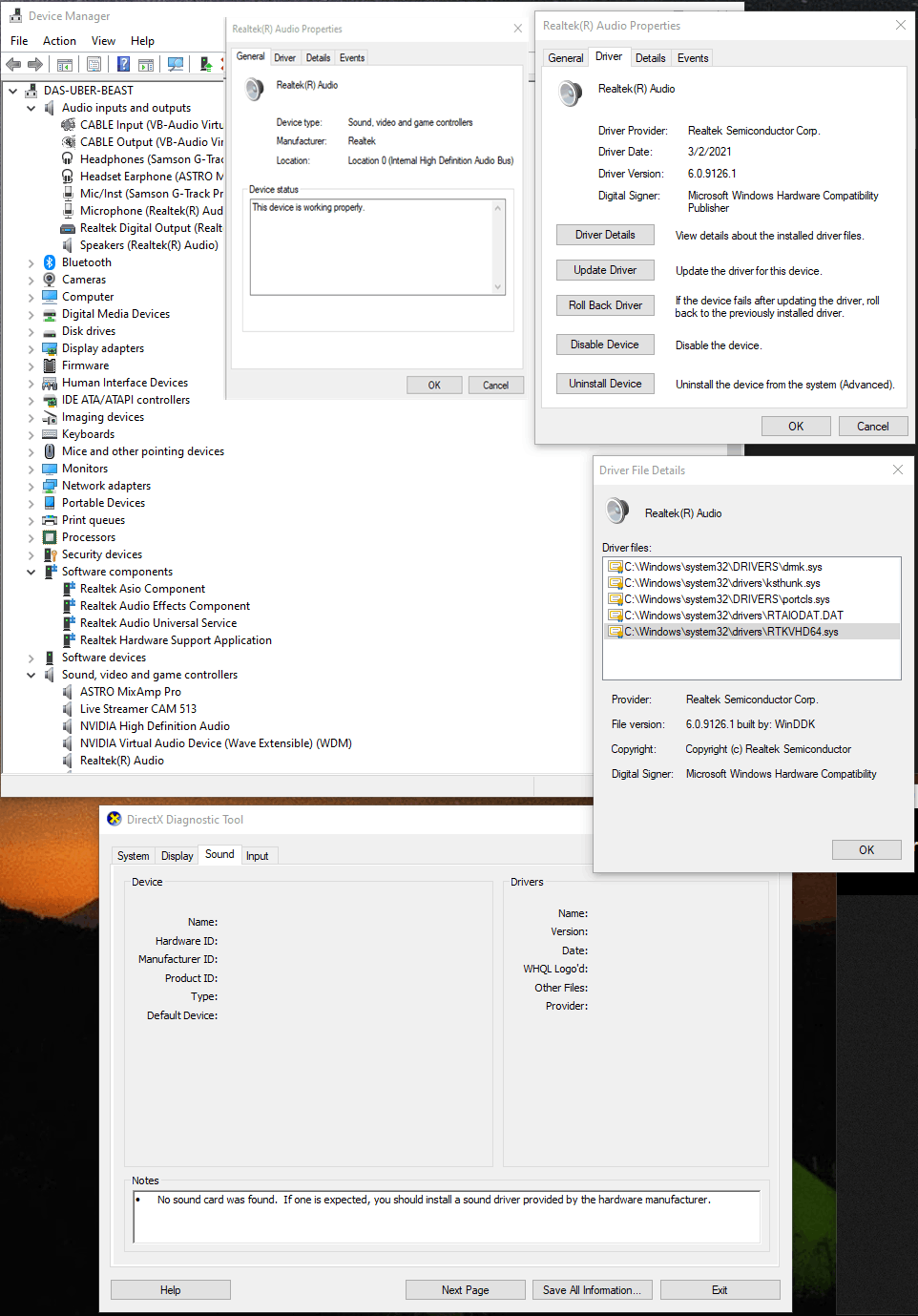The image size is (918, 1316).
Task: Click the Headphones (Samson G-Track) device icon
Action: [68, 159]
